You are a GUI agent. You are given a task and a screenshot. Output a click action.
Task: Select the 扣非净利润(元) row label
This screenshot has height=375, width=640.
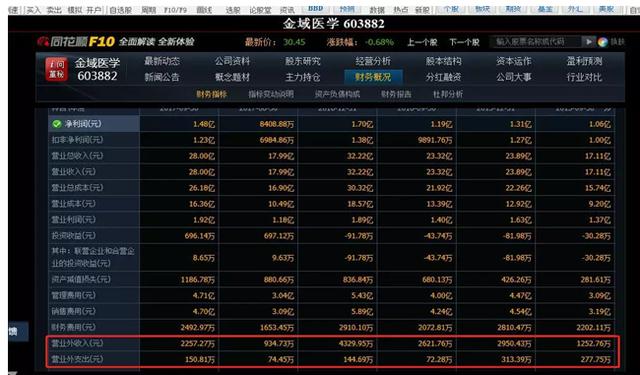tap(77, 140)
